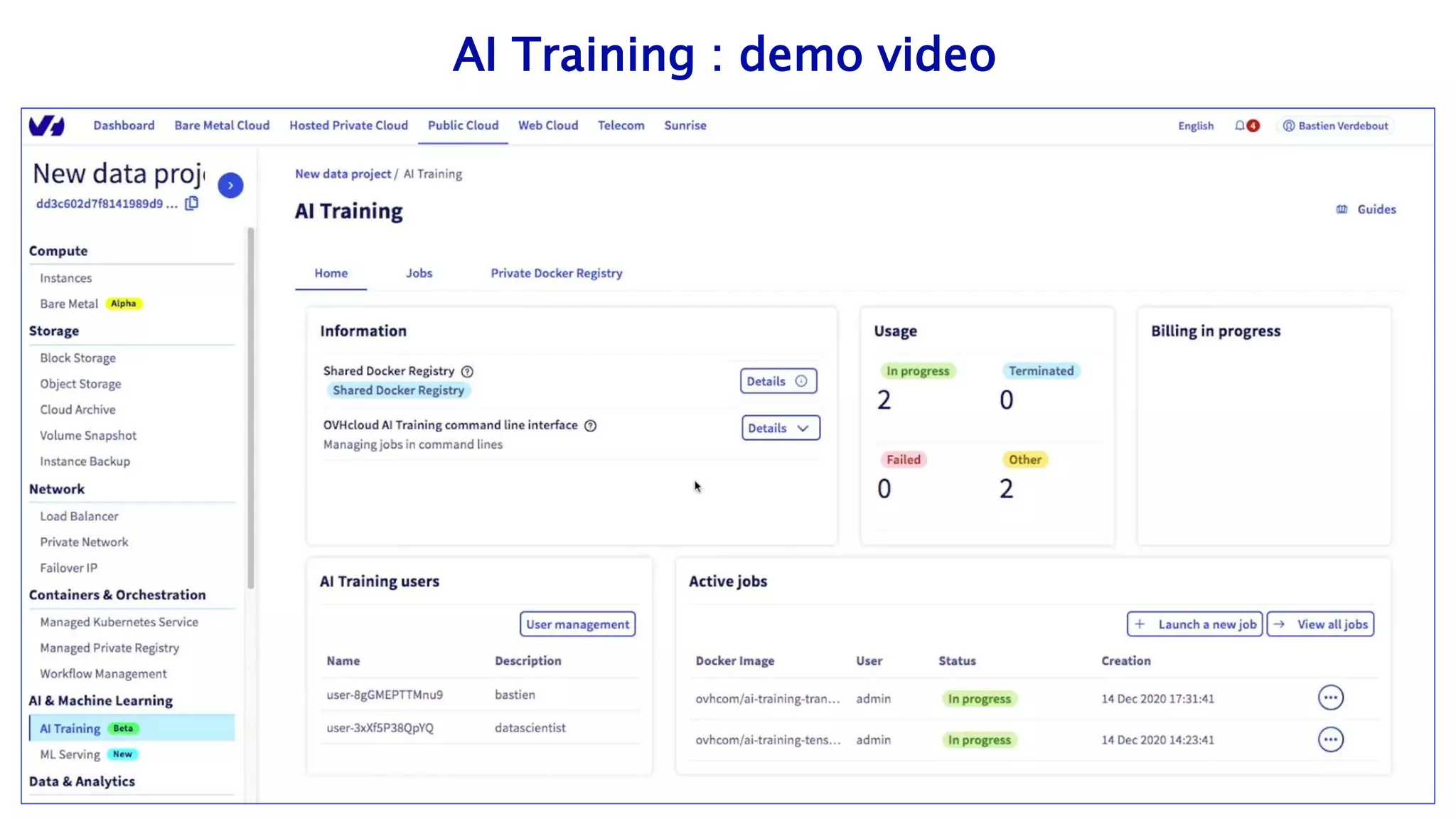This screenshot has width=1456, height=819.
Task: Click the help icon beside command line interface
Action: click(x=590, y=425)
